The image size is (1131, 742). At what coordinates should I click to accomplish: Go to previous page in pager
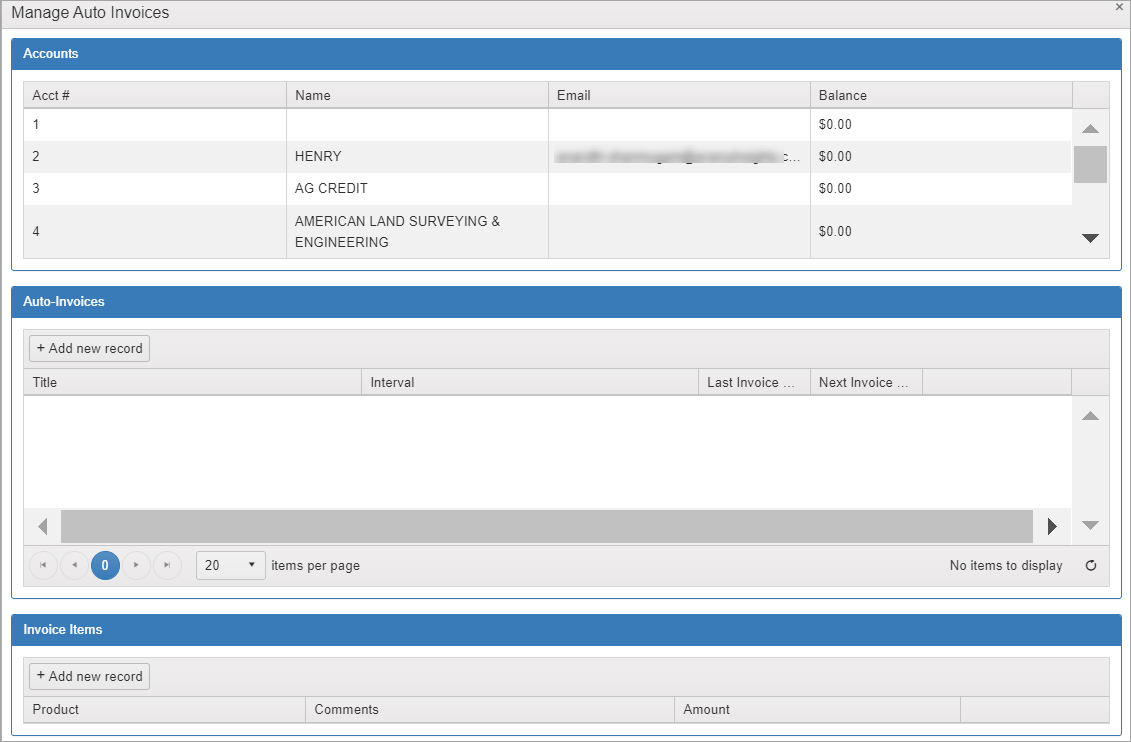point(74,566)
